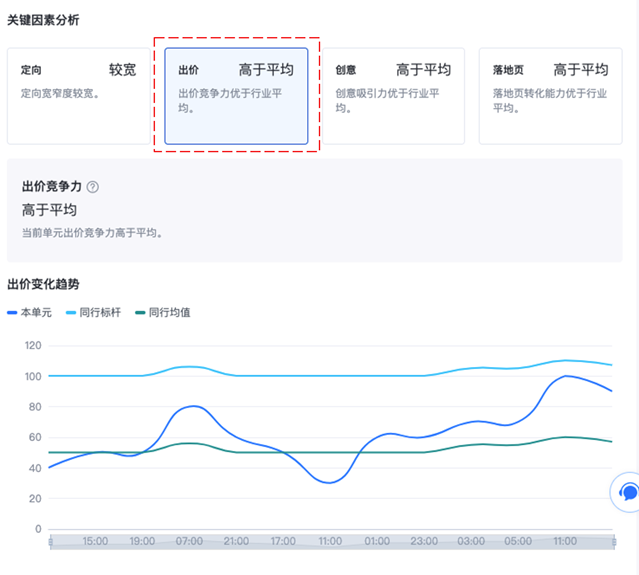Click the 本单元 legend color marker
The image size is (639, 575).
[12, 313]
